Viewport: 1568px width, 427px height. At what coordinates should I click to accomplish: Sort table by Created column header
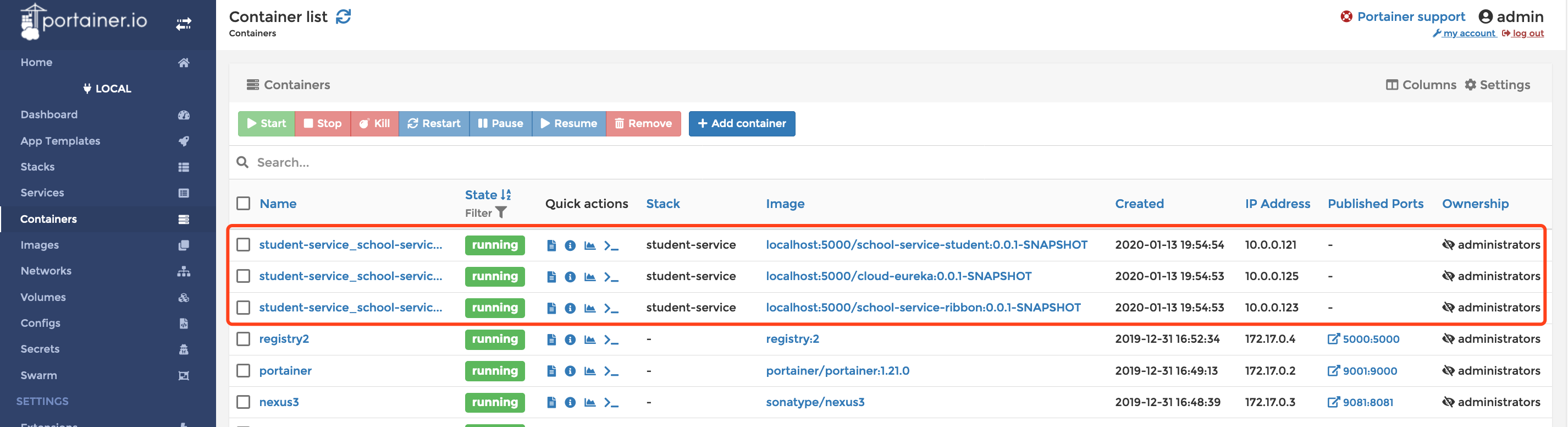tap(1140, 204)
